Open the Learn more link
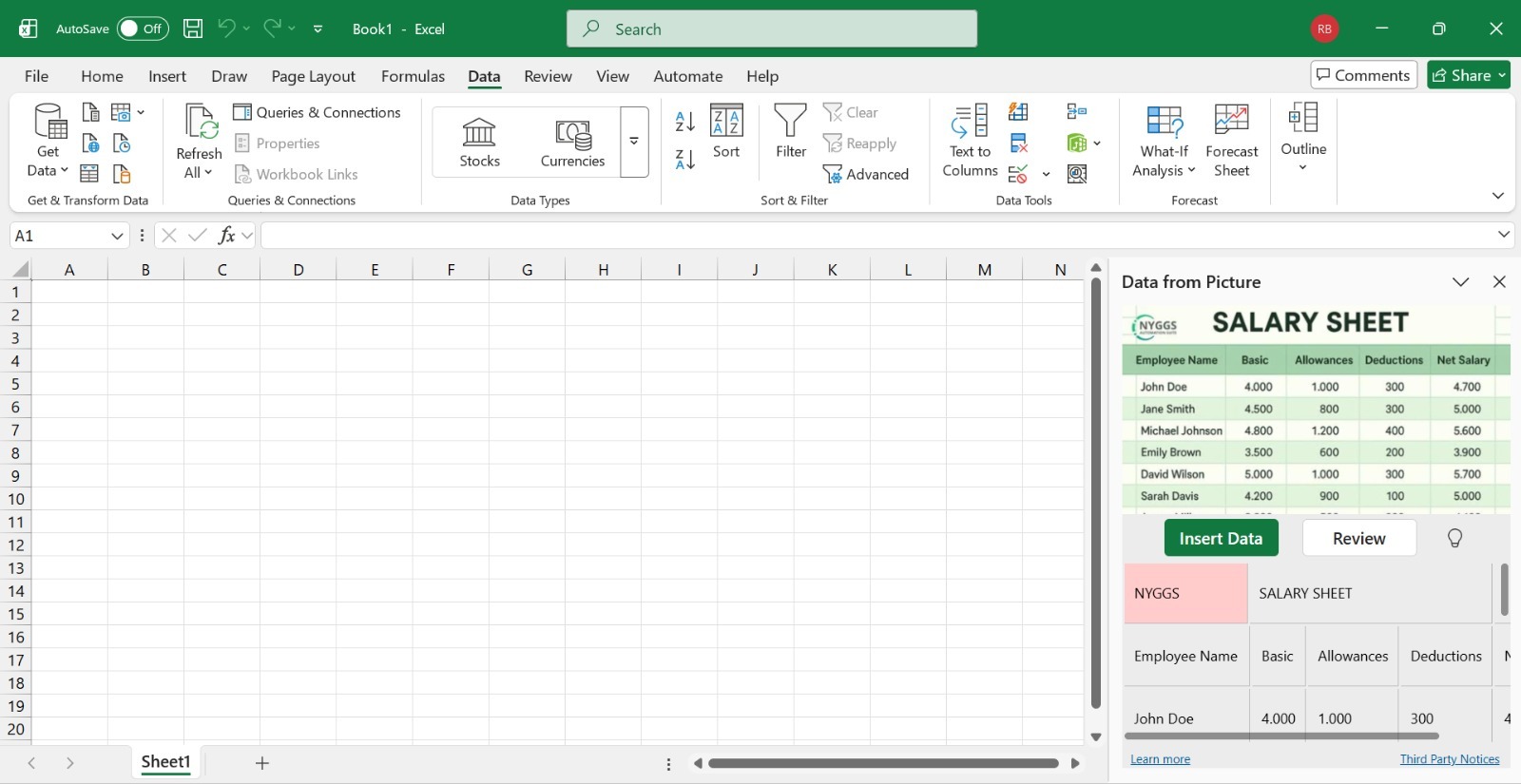 (1160, 759)
